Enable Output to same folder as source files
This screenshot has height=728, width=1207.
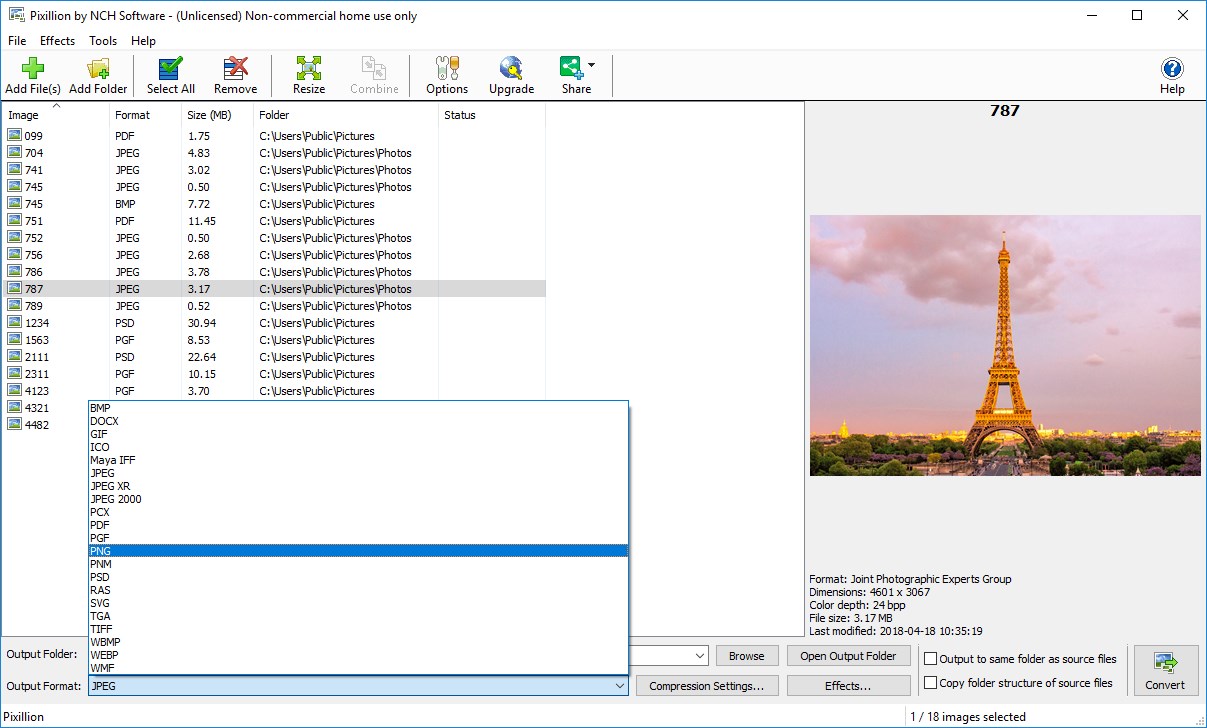point(932,659)
